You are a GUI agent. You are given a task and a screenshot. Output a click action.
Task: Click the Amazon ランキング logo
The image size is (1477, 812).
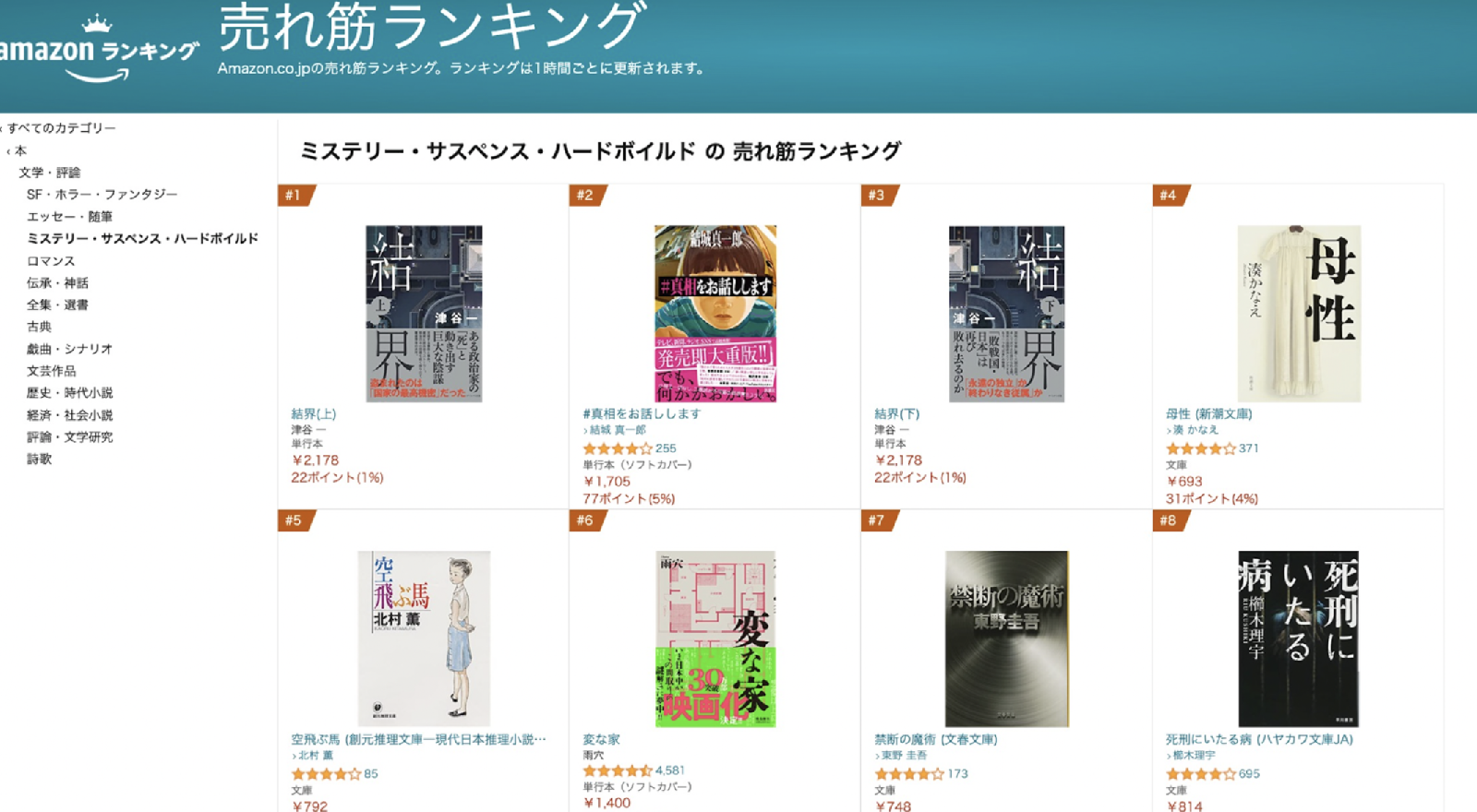tap(97, 49)
